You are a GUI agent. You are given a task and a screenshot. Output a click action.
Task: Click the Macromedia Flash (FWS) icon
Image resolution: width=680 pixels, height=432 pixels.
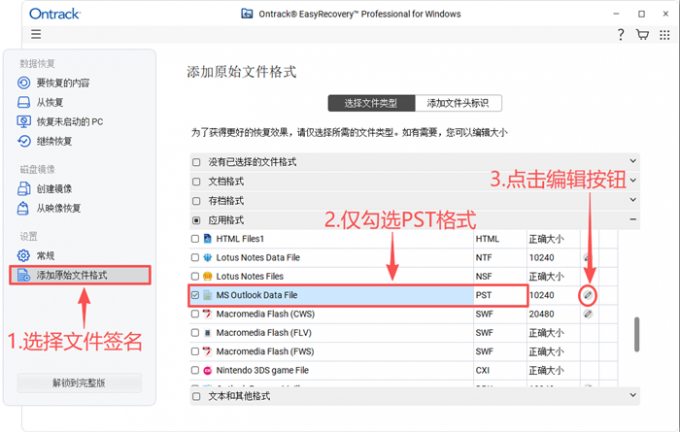(x=208, y=351)
